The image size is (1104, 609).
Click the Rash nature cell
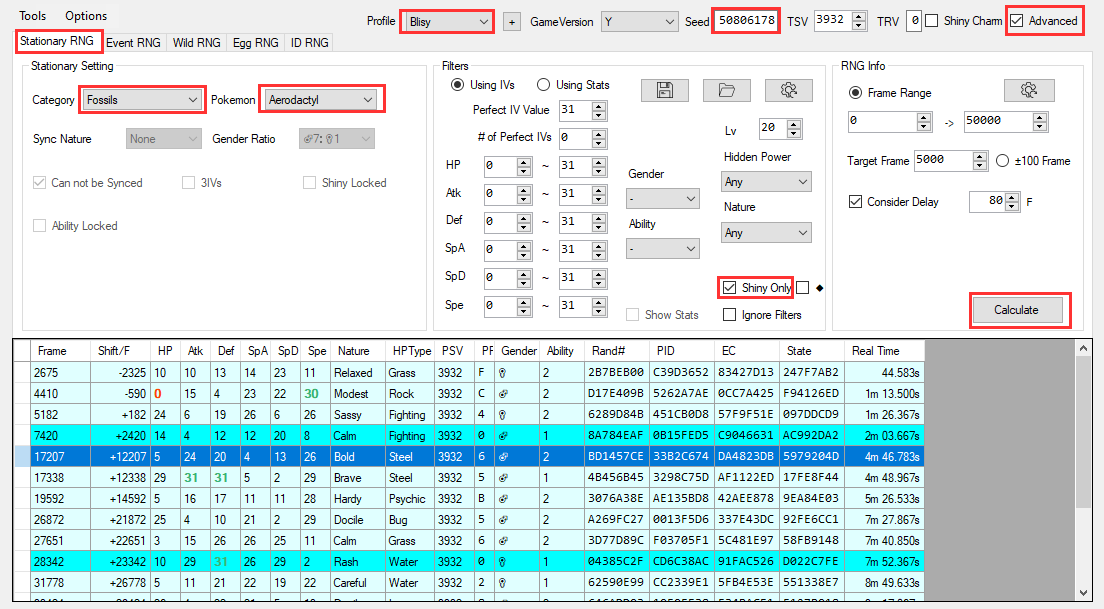tap(358, 562)
